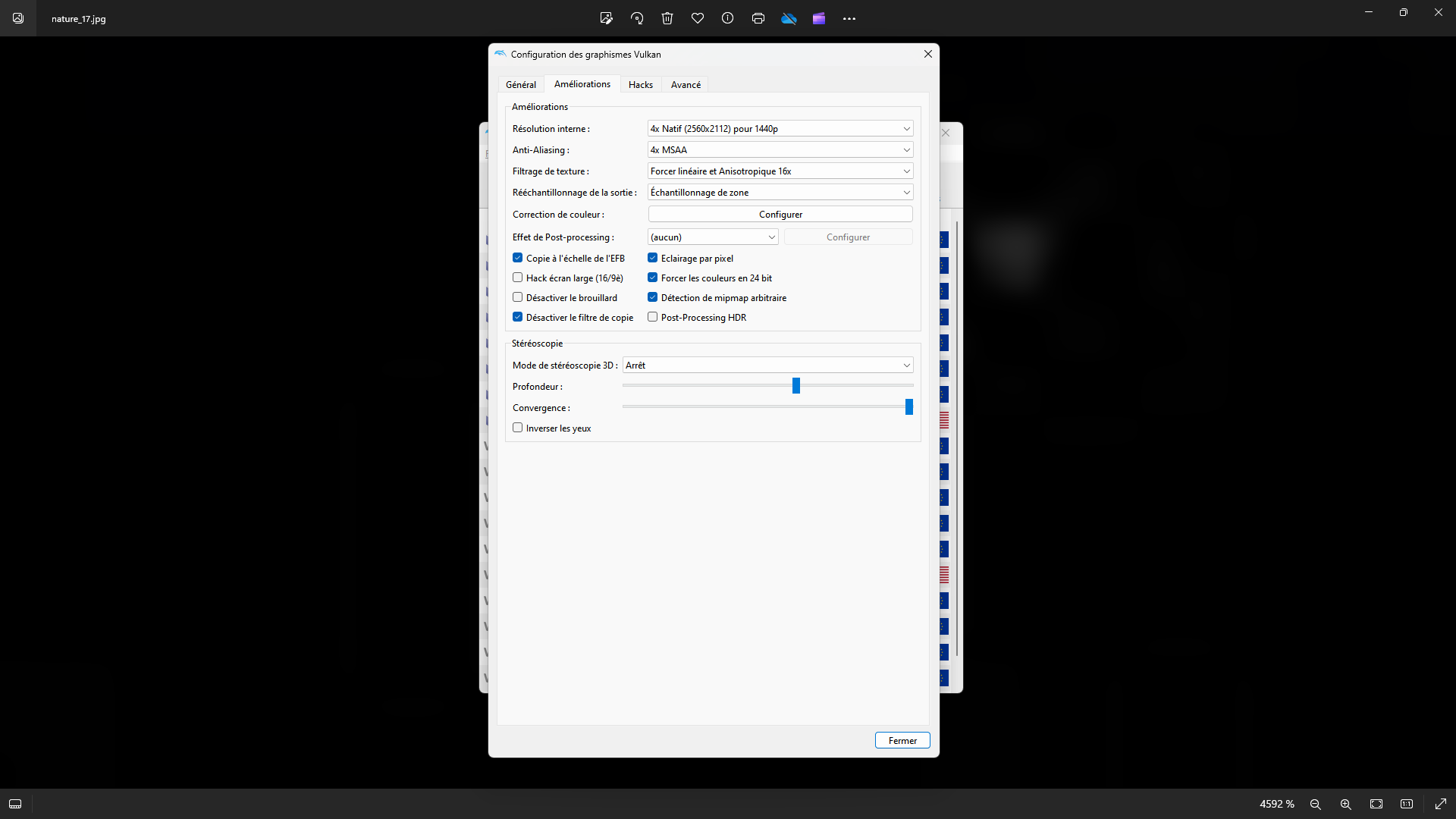
Task: Click the Edit image icon in Photos toolbar
Action: [606, 18]
